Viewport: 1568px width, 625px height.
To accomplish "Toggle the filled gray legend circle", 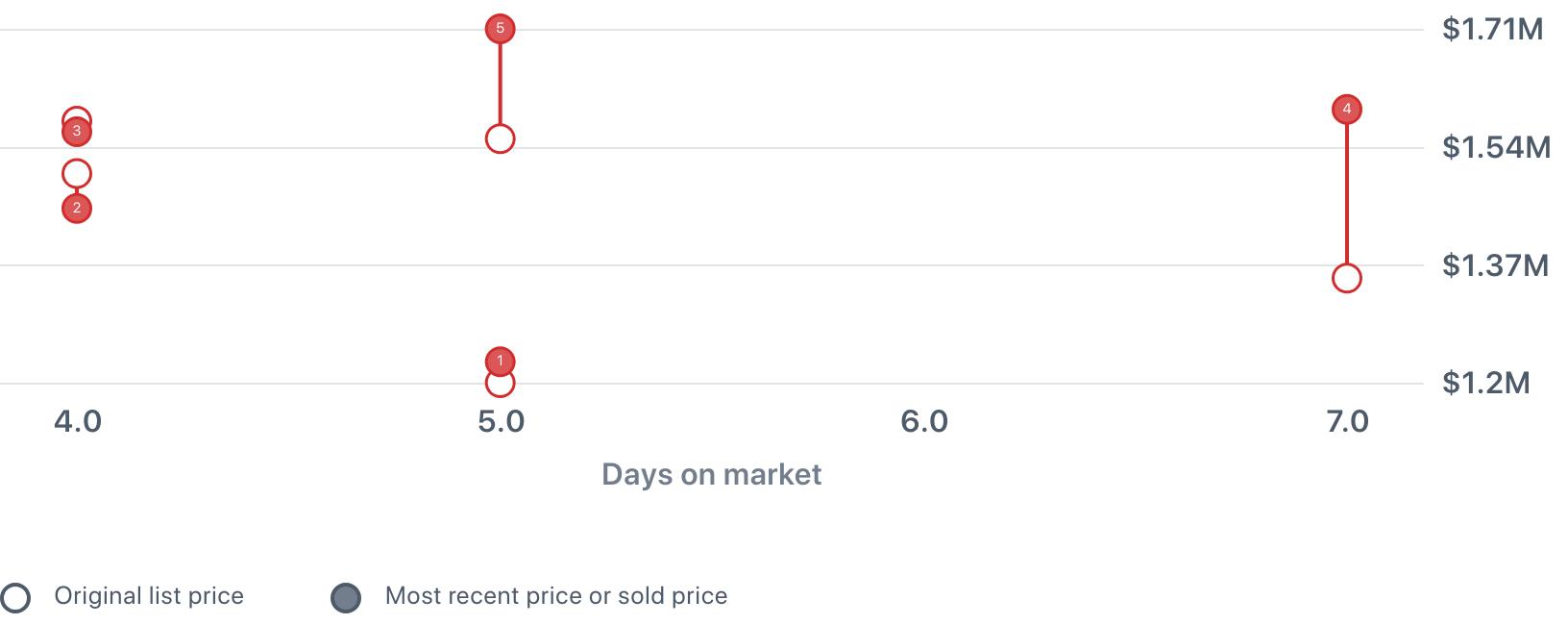I will 346,597.
